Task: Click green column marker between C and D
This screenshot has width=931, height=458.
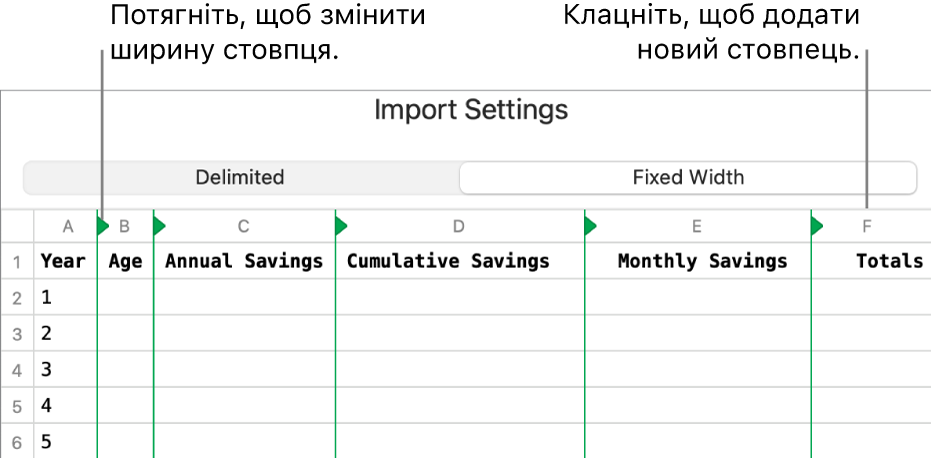Action: click(x=340, y=227)
